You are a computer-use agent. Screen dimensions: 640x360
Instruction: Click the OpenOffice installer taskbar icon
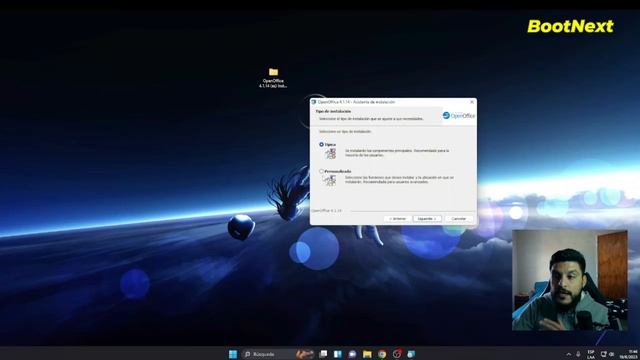411,354
